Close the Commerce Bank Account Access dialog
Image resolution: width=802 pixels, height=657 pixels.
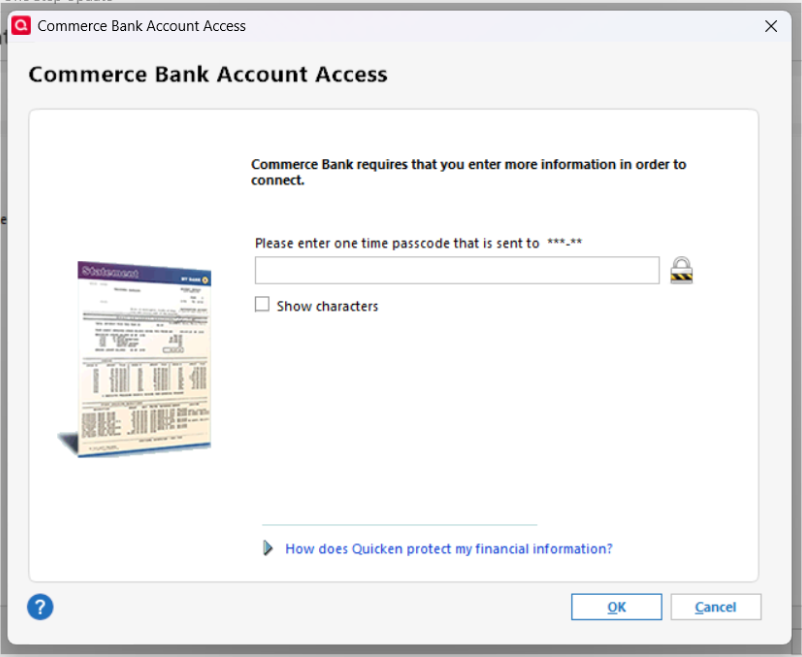click(x=771, y=26)
